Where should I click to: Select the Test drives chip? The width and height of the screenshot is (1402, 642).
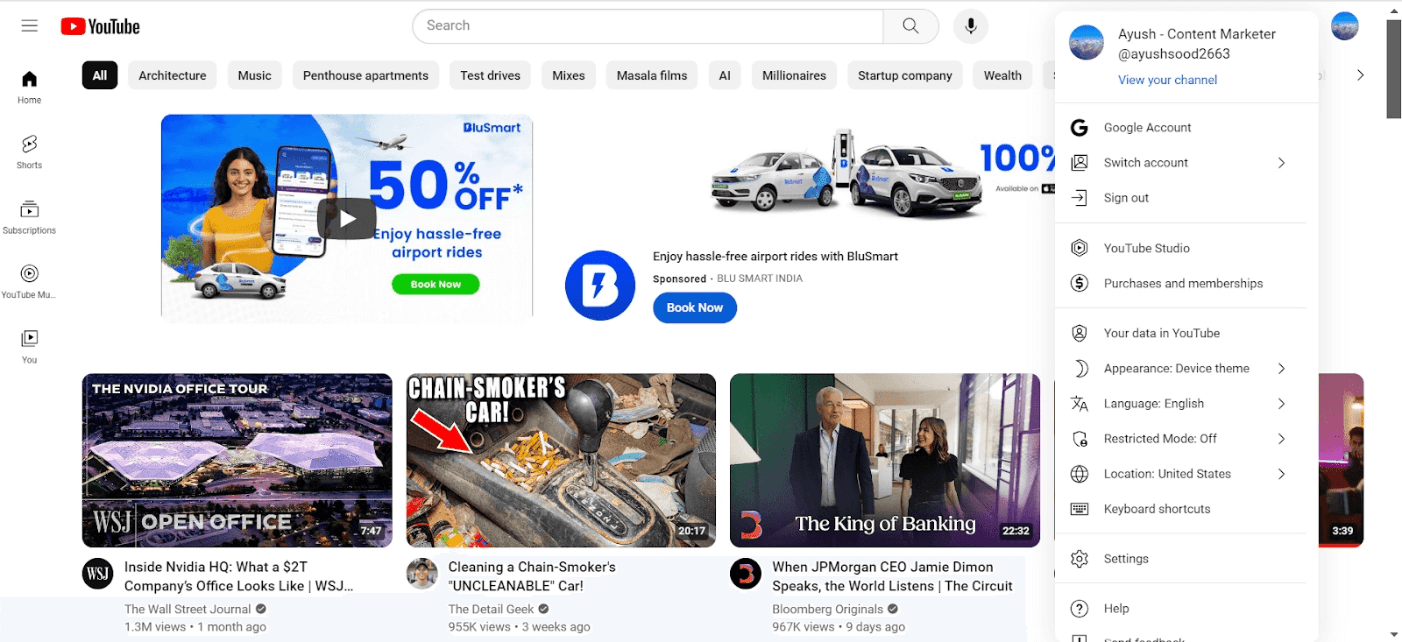click(x=490, y=75)
